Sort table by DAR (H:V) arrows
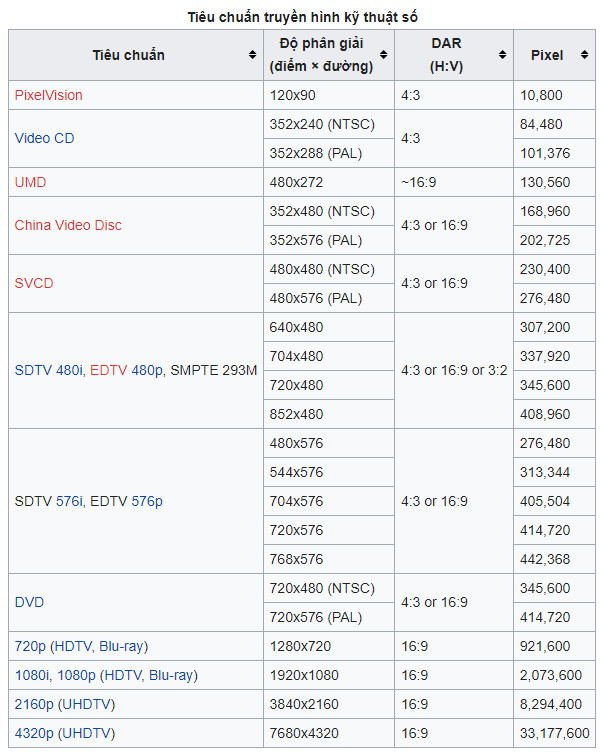 [502, 55]
